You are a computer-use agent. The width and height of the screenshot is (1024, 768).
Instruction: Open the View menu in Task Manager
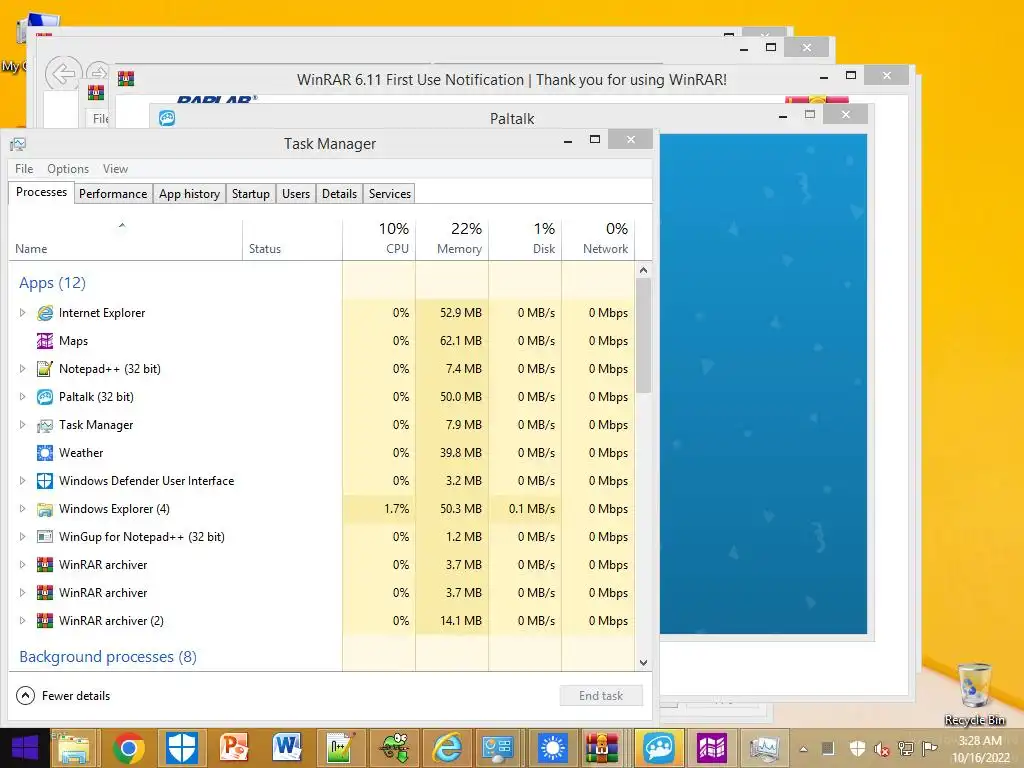[115, 168]
